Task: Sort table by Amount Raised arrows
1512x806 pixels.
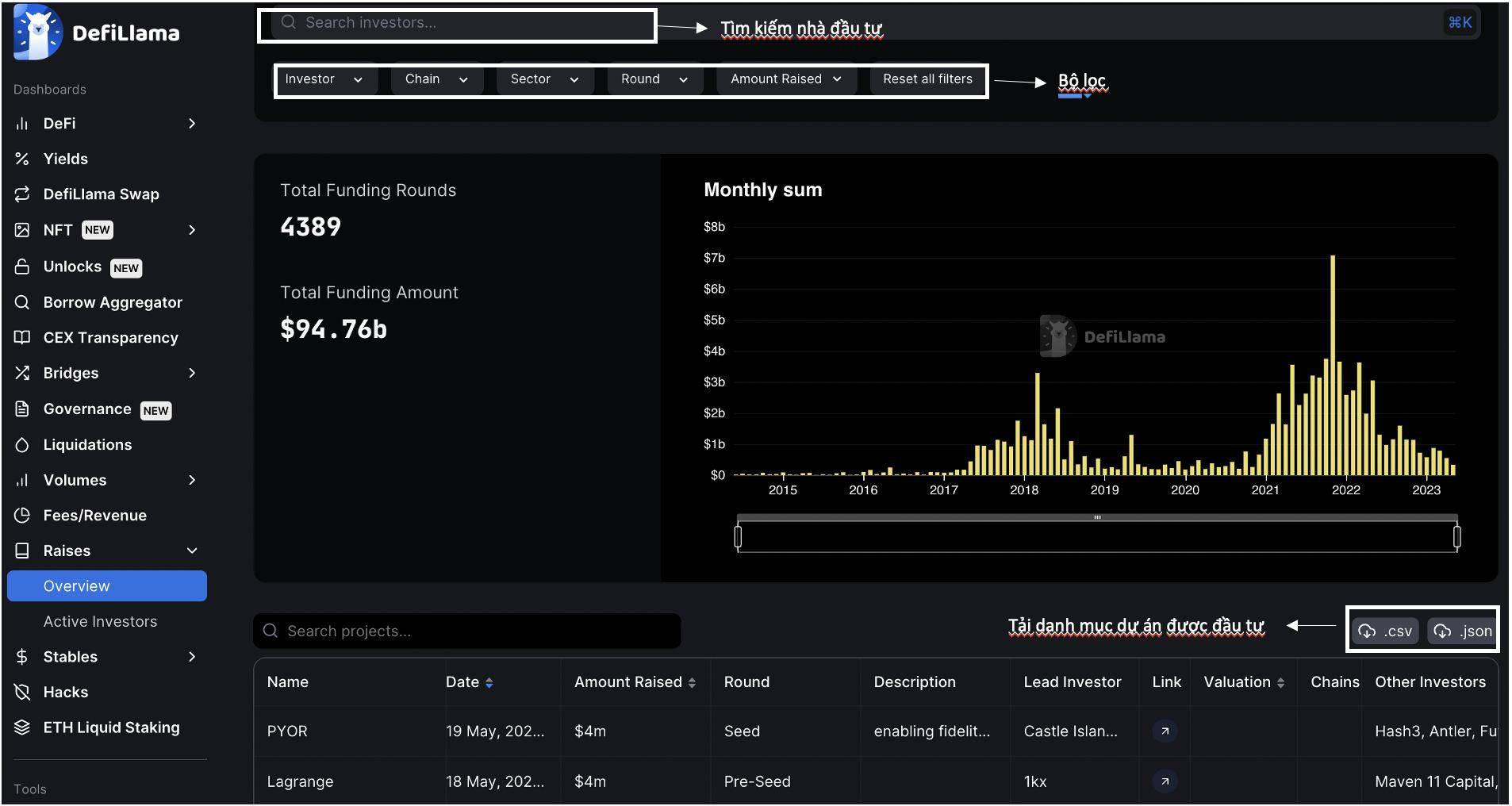Action: coord(692,682)
